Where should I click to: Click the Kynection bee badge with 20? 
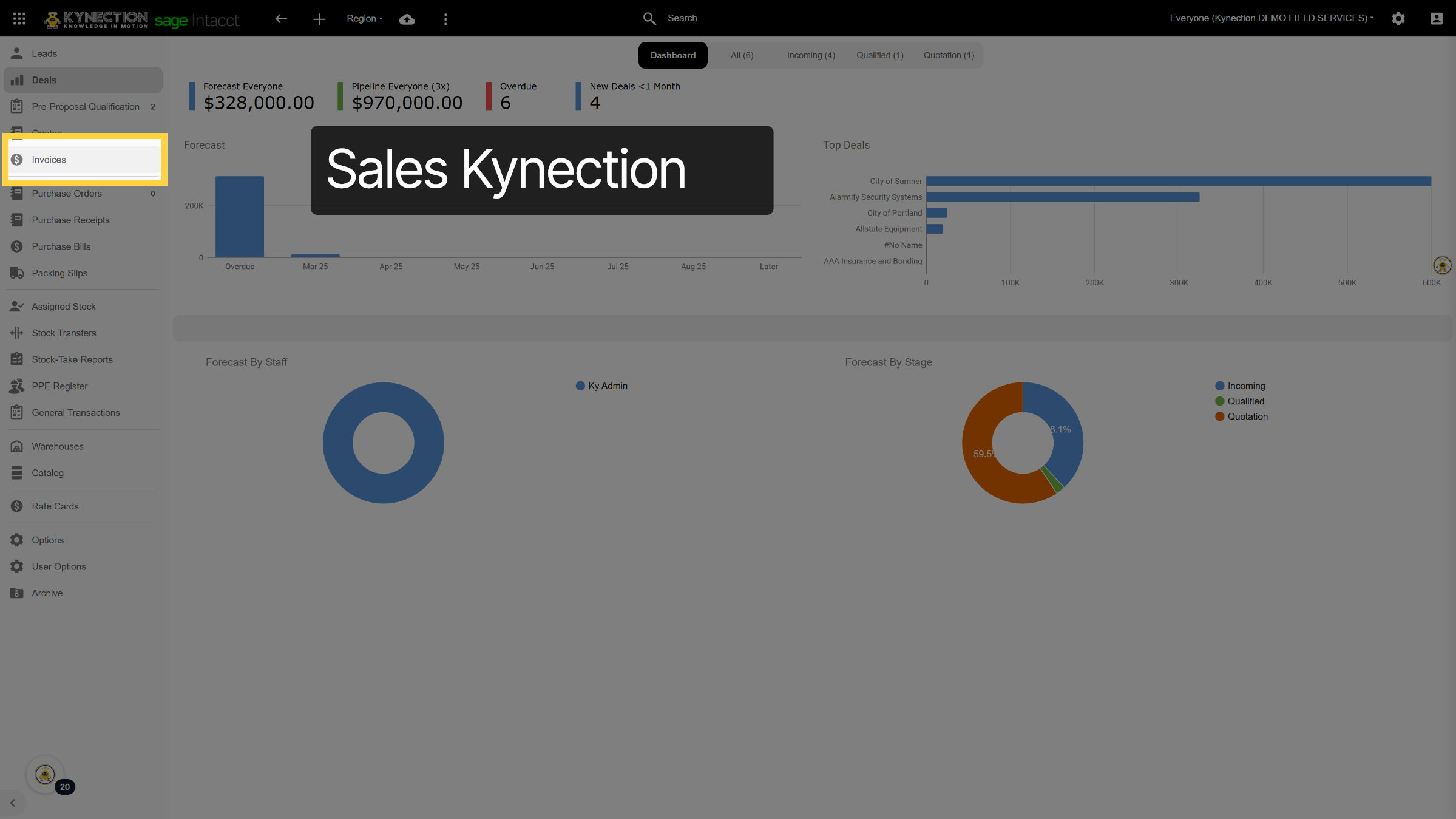[x=46, y=775]
